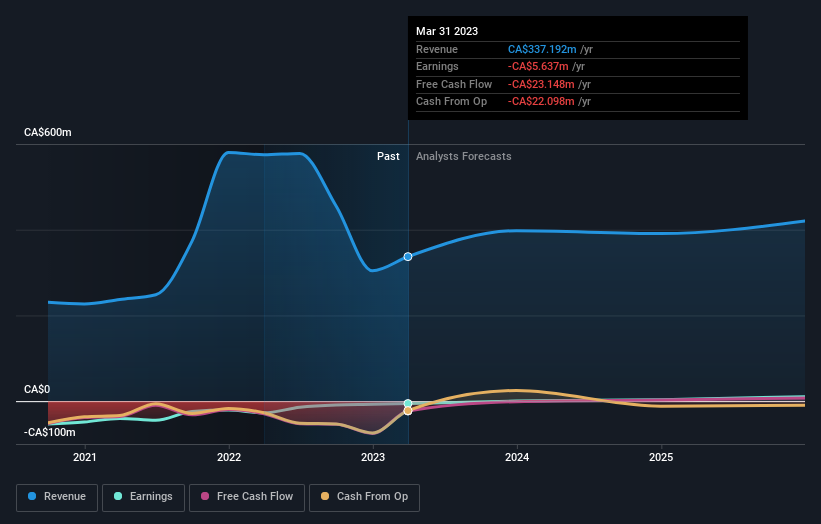The image size is (821, 524).
Task: Click the -CA$5.637m earnings value
Action: coord(538,66)
